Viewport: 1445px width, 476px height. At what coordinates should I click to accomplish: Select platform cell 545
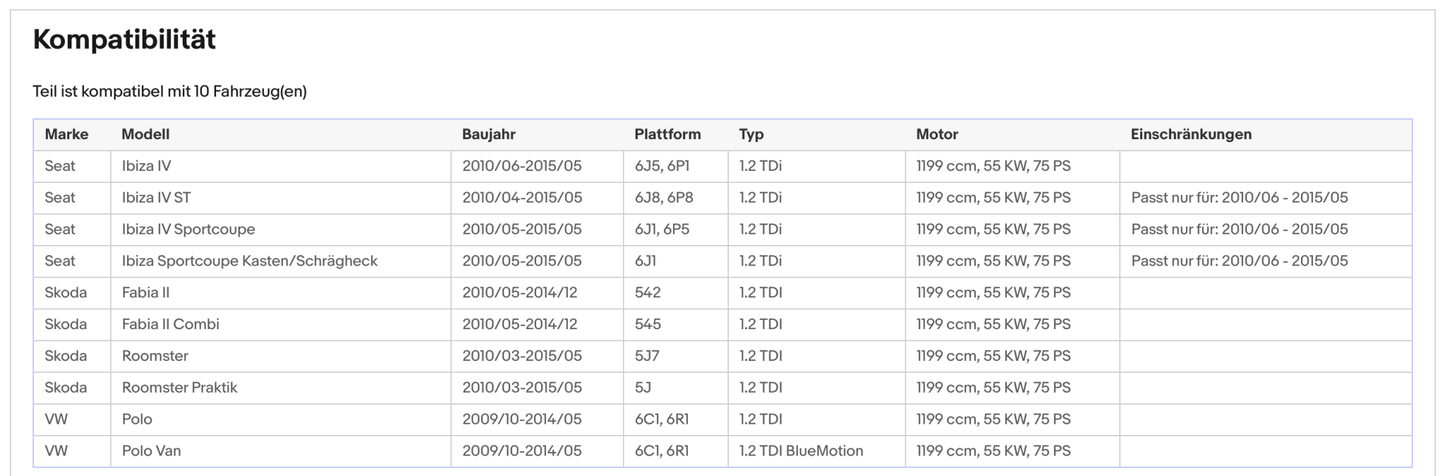click(647, 324)
